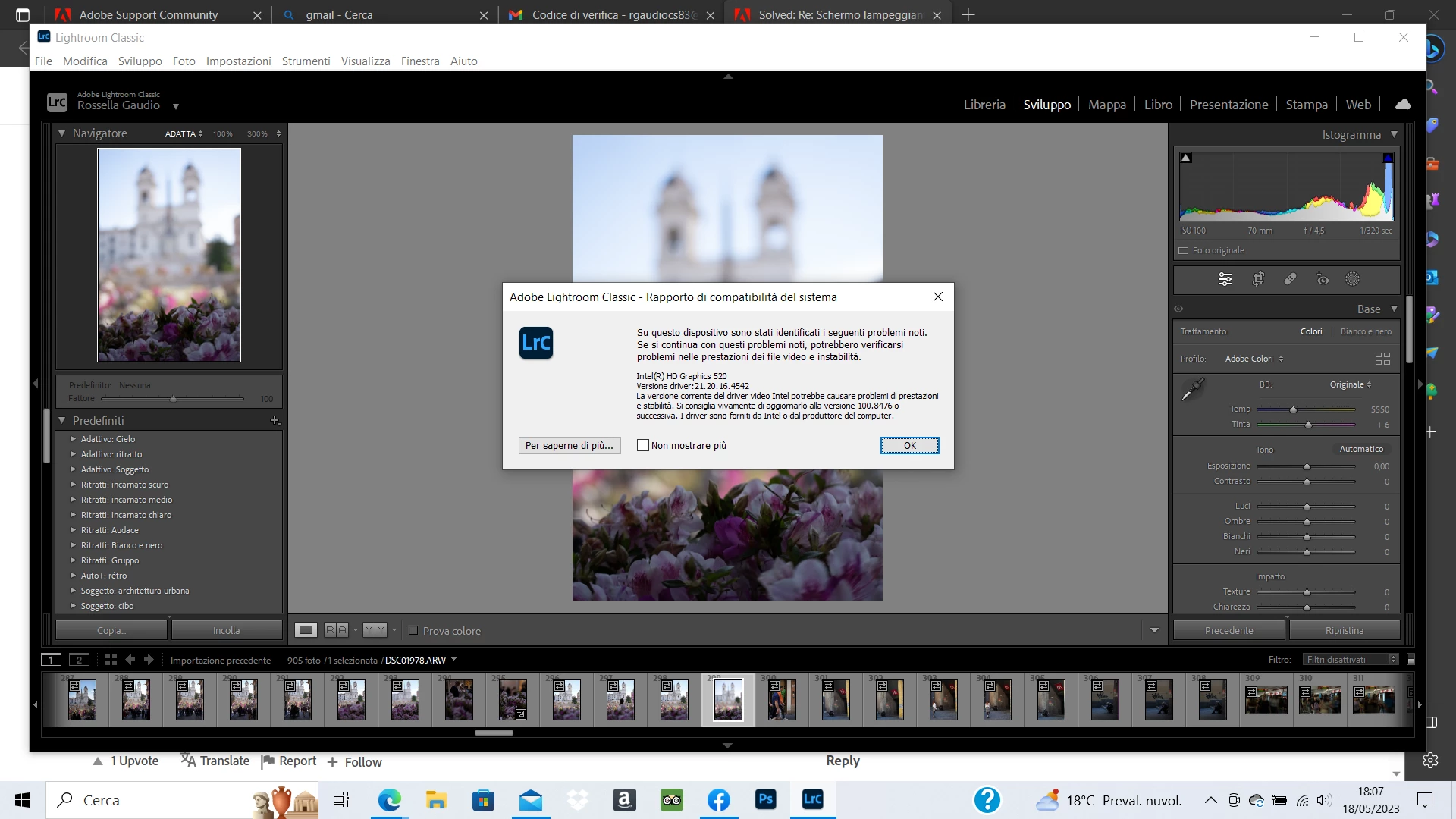Enable the Prova colore checkbox
The width and height of the screenshot is (1456, 819).
pos(413,631)
